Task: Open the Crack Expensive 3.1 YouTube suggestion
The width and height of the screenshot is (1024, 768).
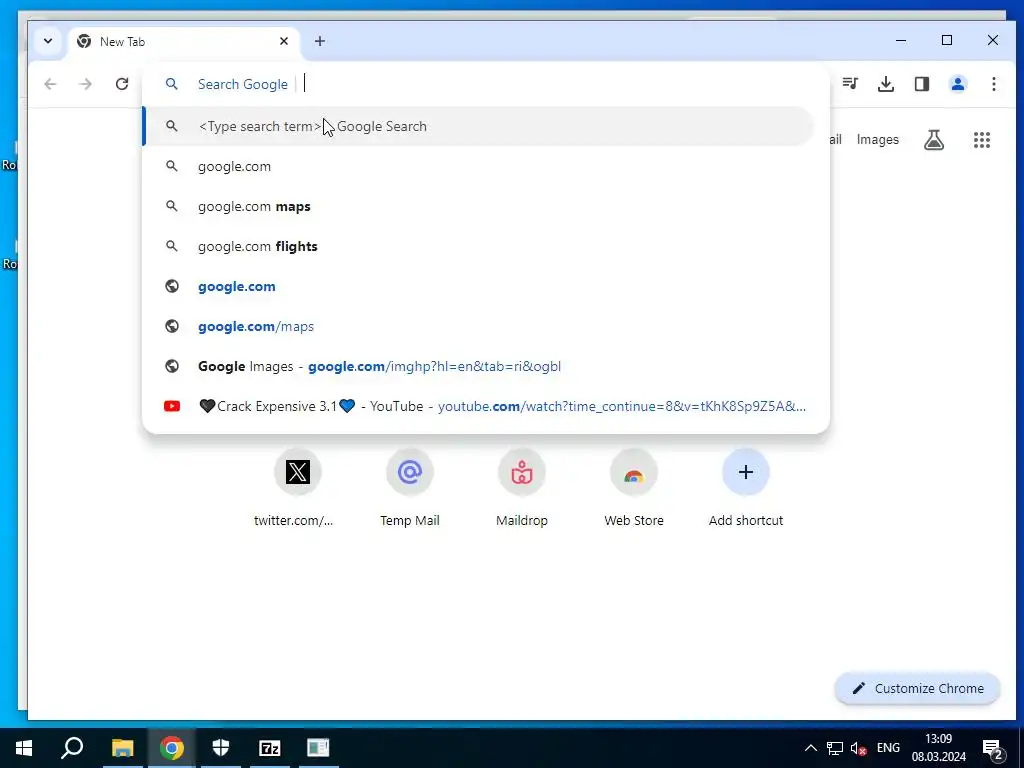Action: point(478,406)
